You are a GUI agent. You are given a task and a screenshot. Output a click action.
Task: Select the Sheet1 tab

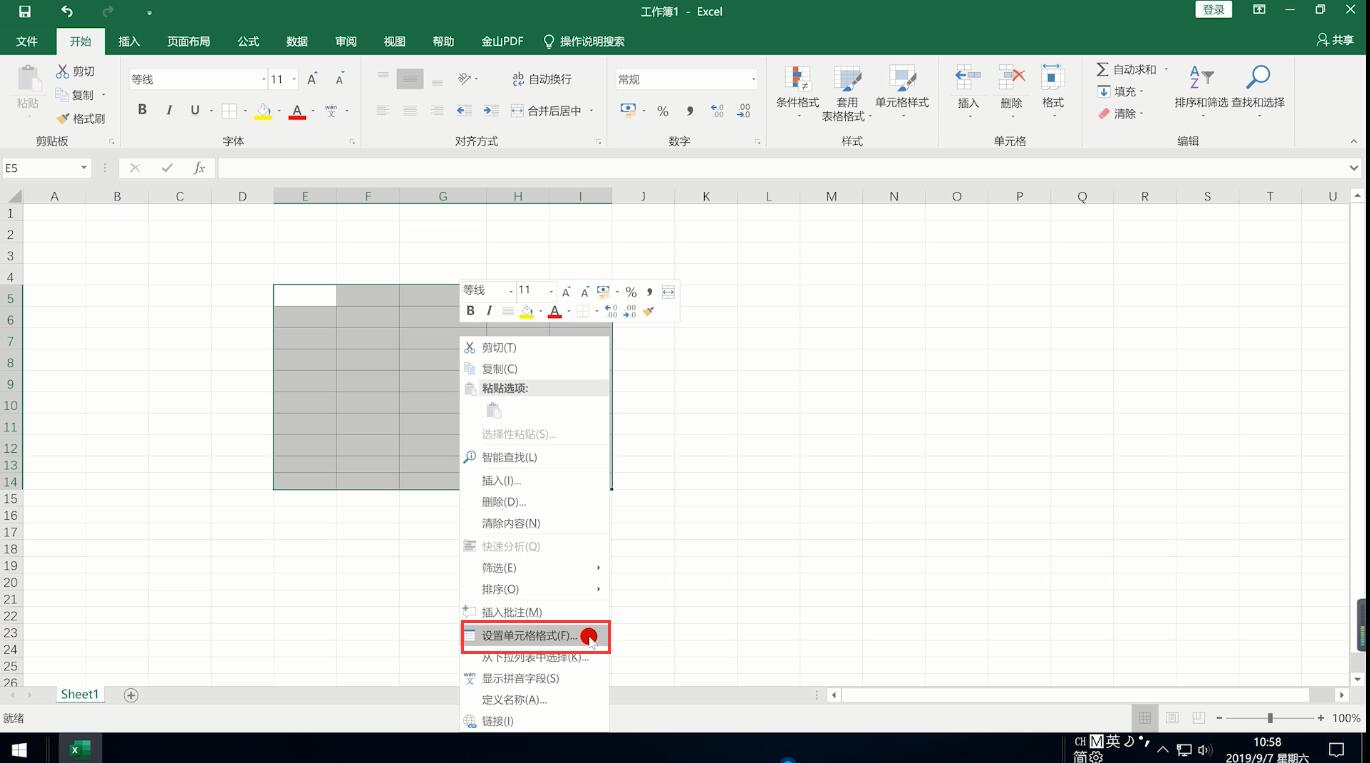(80, 694)
